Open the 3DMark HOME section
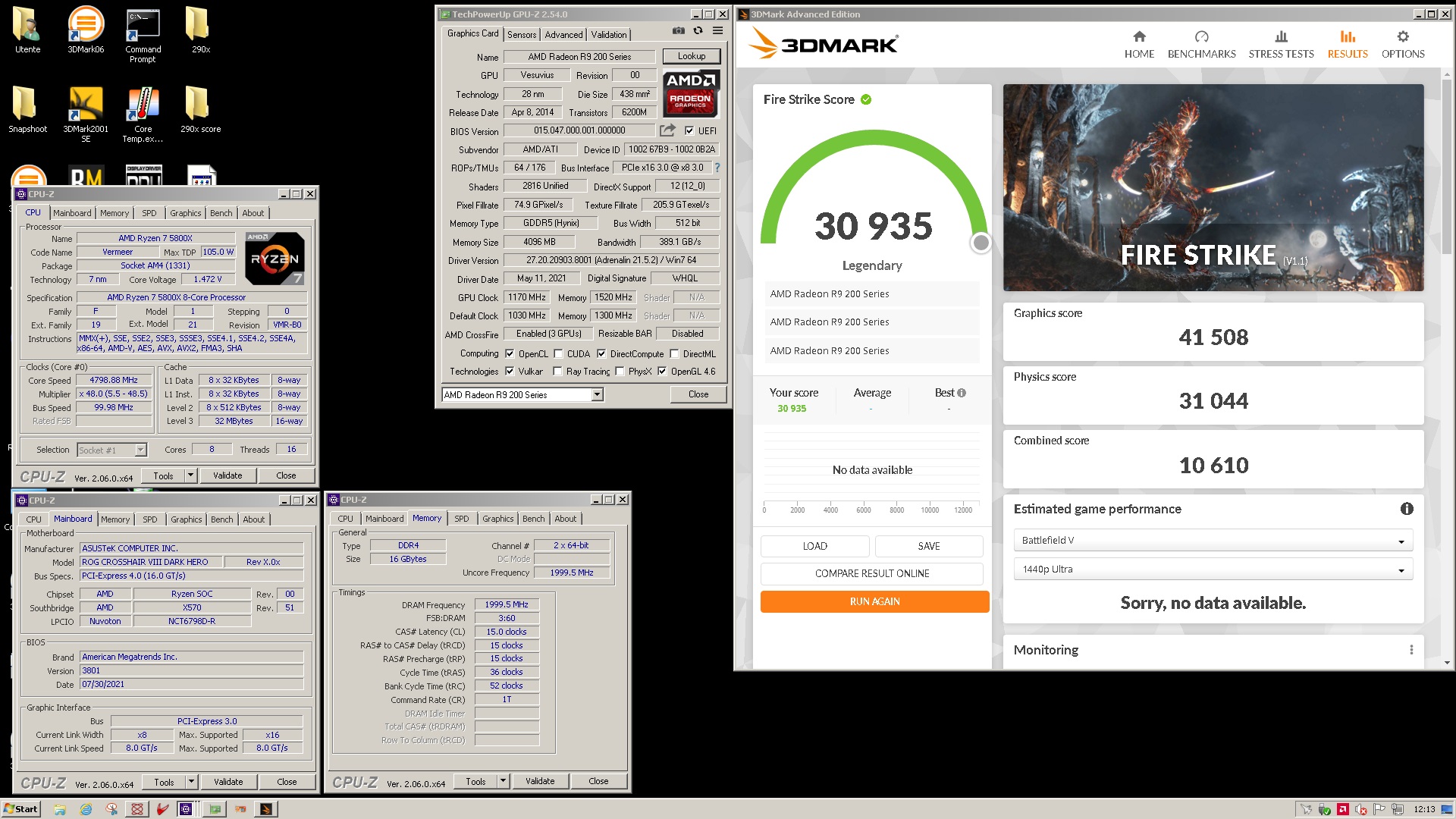Viewport: 1456px width, 819px height. (x=1139, y=45)
